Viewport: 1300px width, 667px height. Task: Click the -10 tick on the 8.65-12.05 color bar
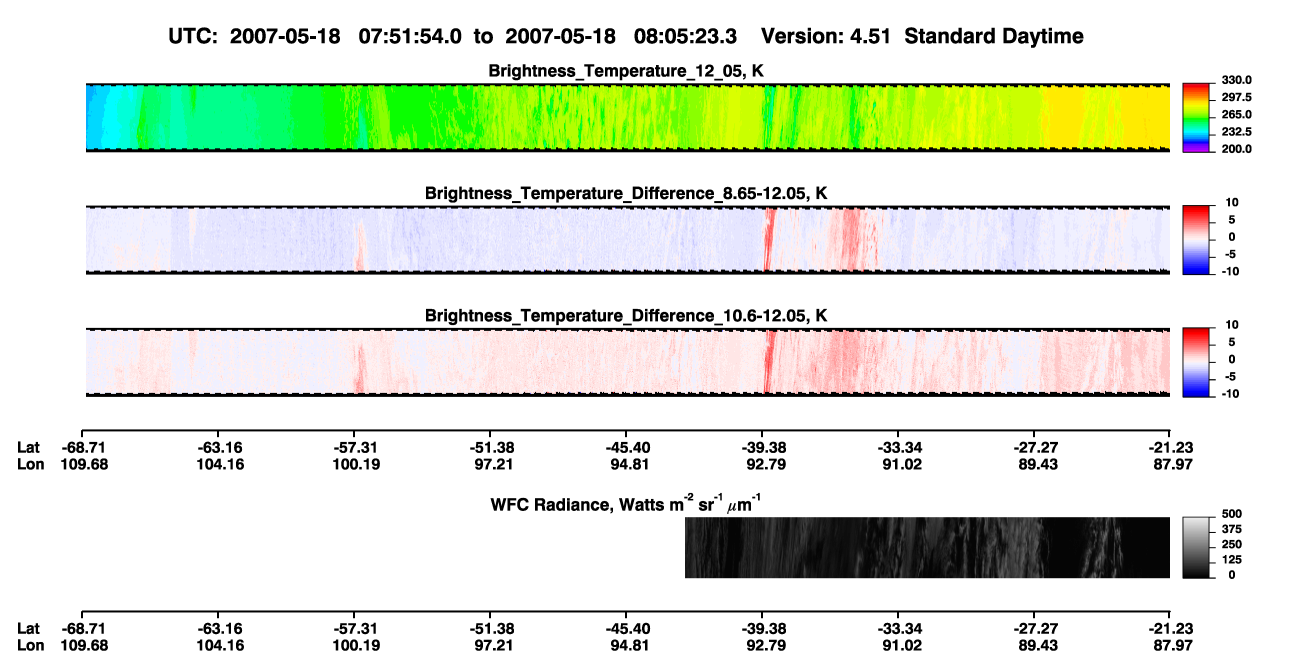click(1230, 270)
